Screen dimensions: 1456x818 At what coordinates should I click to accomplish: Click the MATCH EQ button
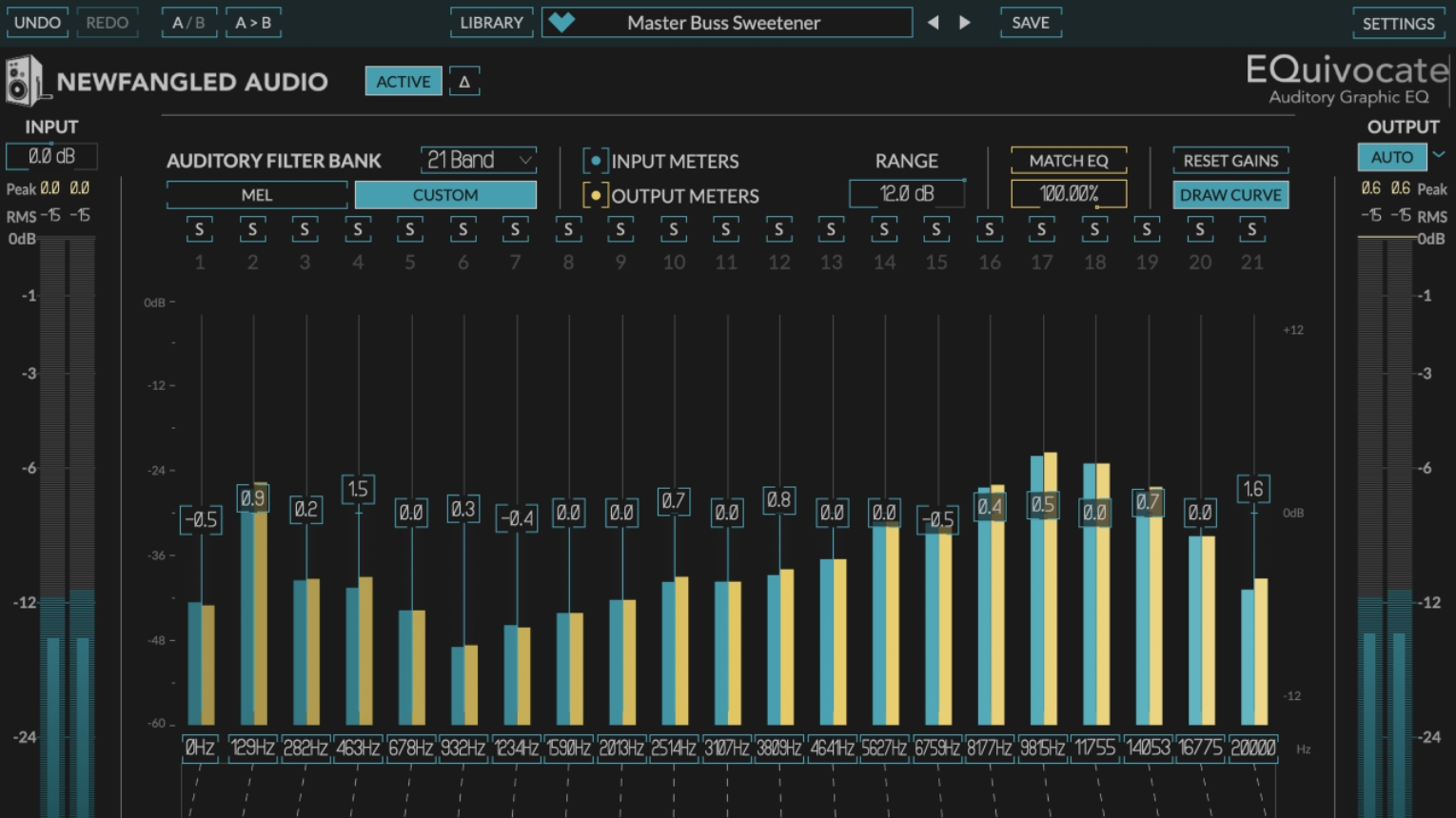(1070, 160)
